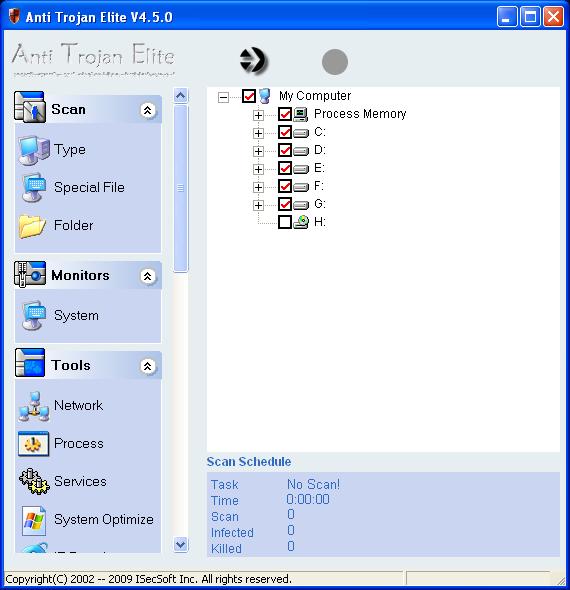Open Network tools entry

coord(78,405)
